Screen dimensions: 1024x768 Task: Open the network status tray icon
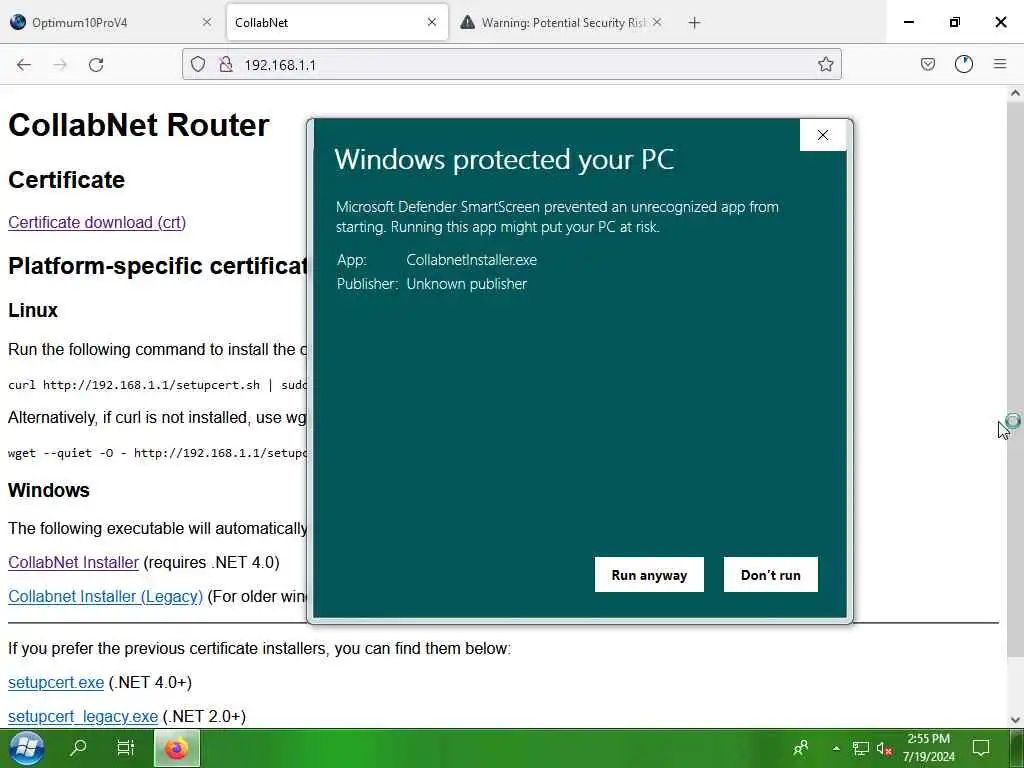point(861,748)
